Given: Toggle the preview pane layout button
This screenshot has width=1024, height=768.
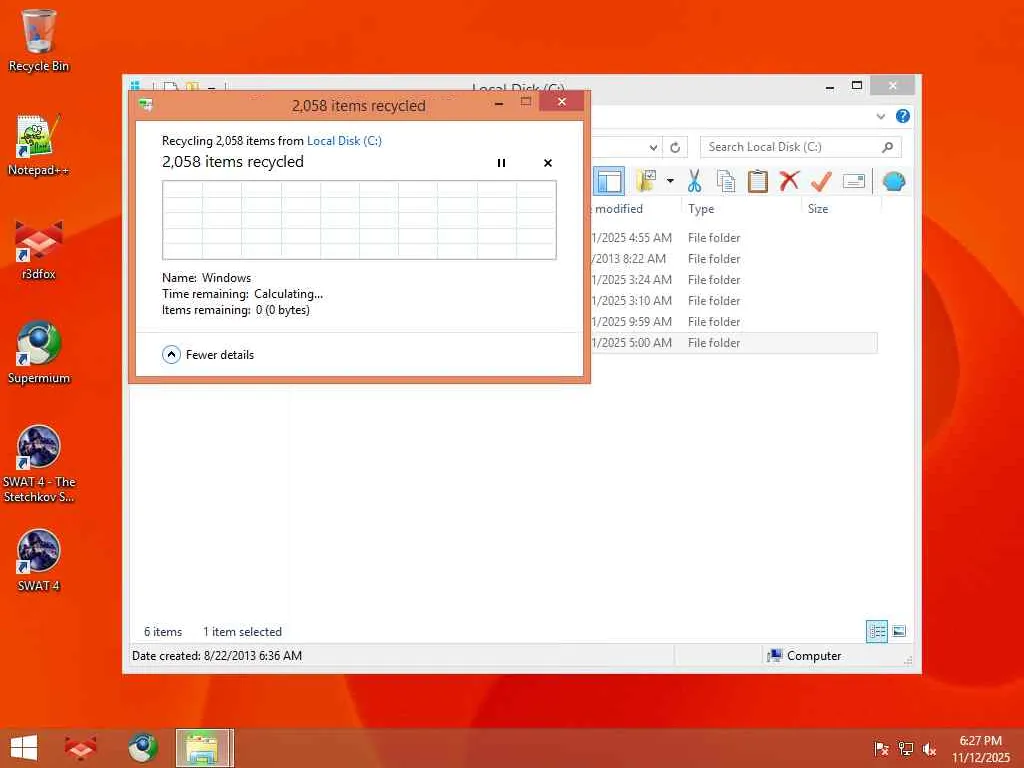Looking at the screenshot, I should click(609, 181).
